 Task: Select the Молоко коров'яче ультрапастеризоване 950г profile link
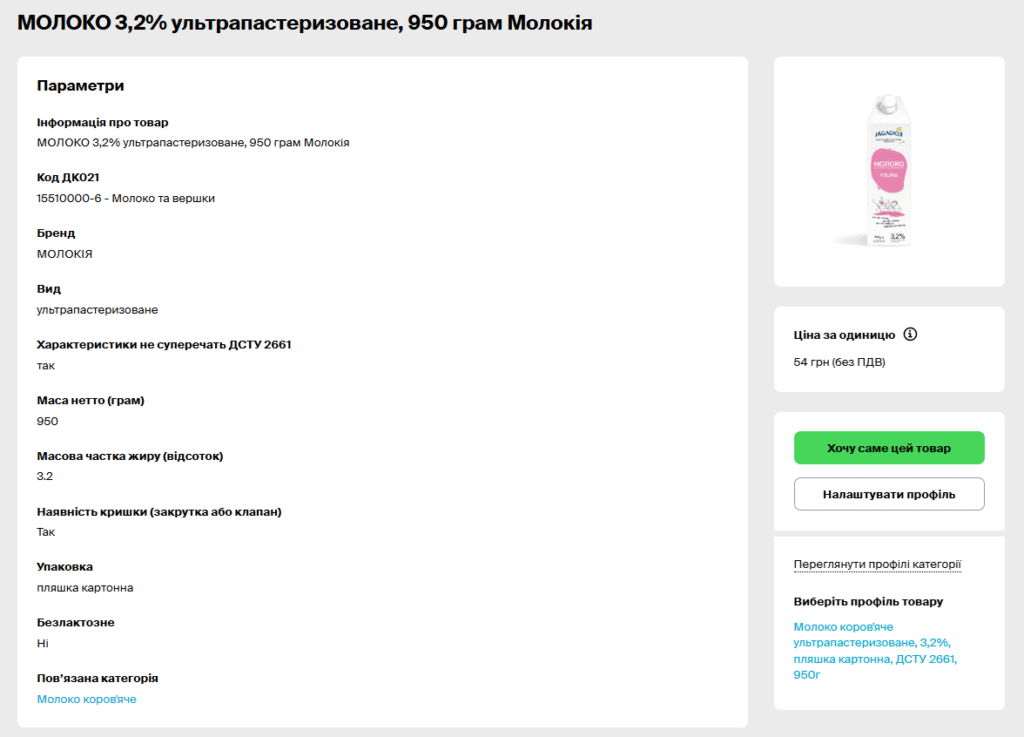coord(876,650)
